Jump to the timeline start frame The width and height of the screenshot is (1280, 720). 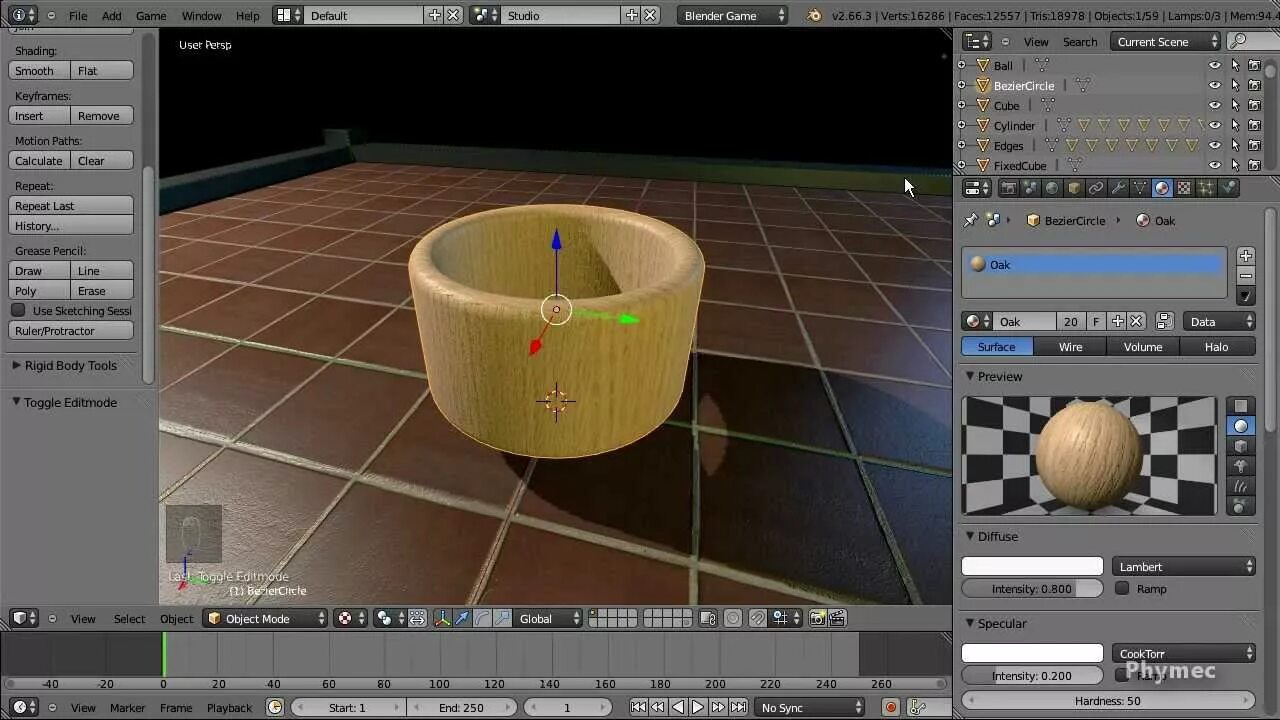[x=638, y=707]
